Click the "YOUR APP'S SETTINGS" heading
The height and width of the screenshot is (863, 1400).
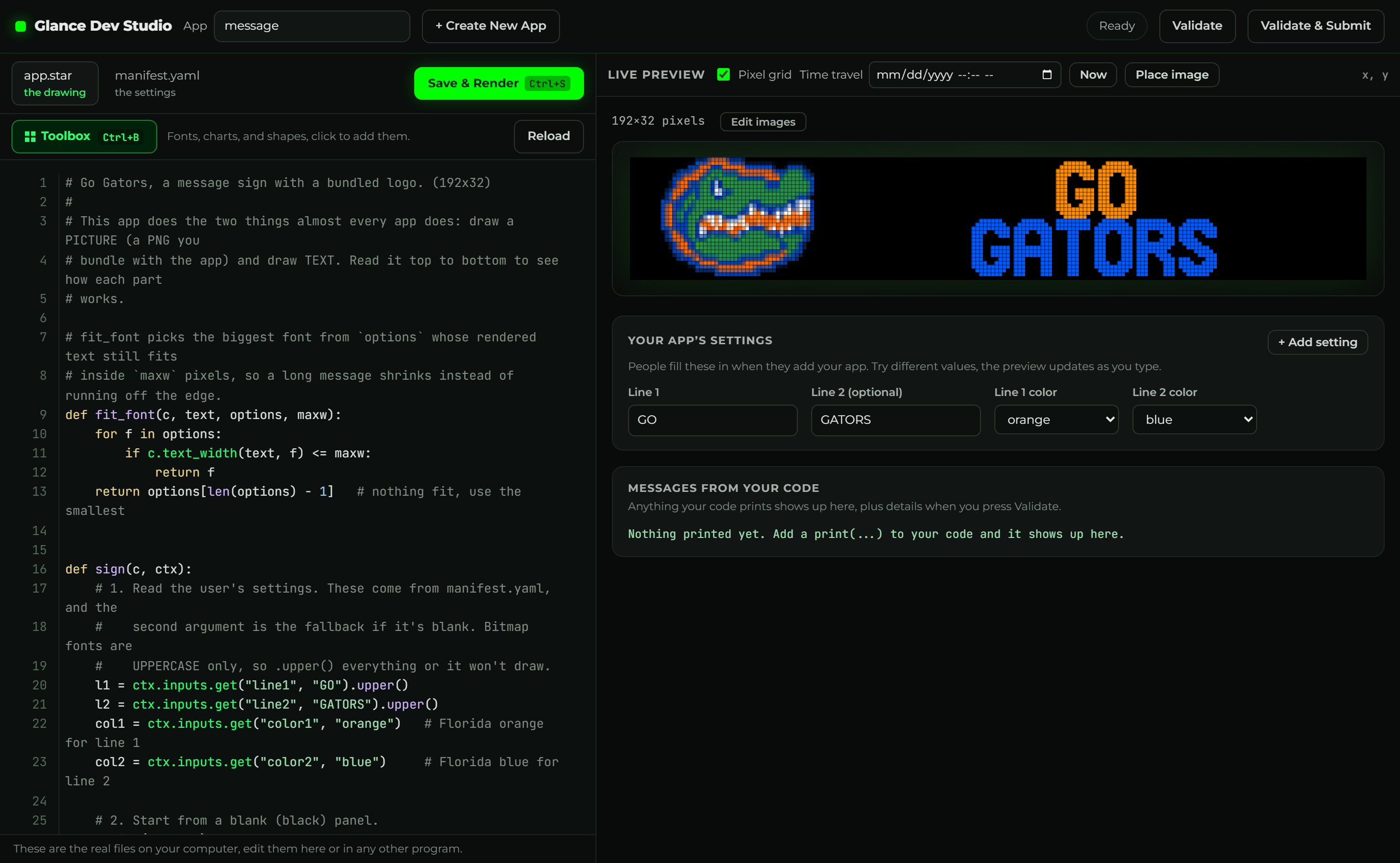point(700,340)
